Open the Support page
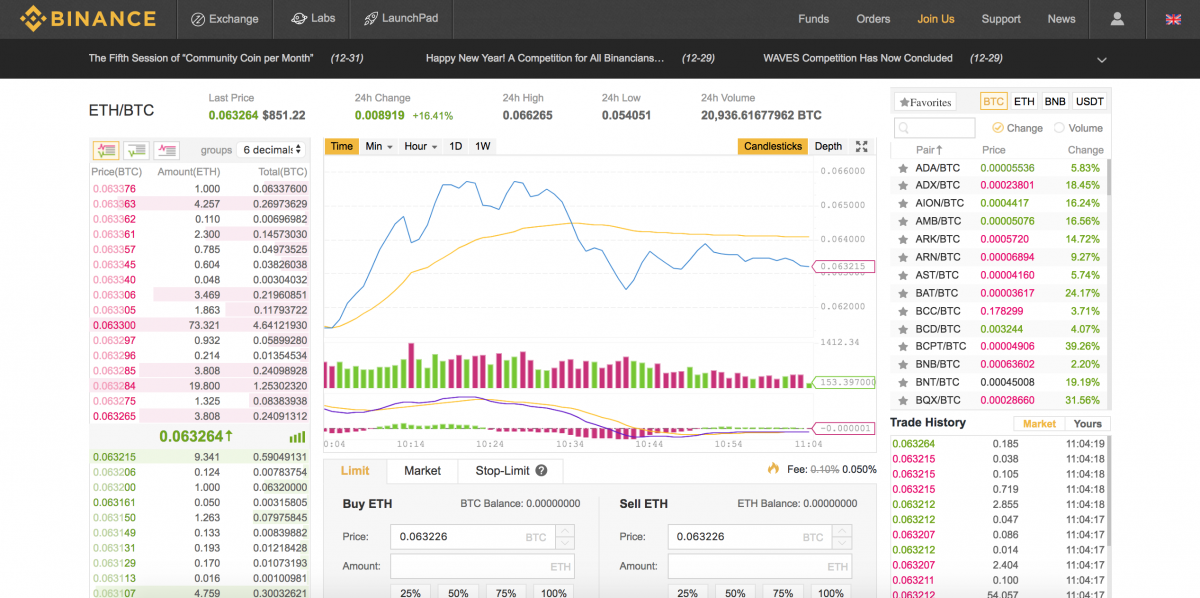1200x598 pixels. (x=1001, y=19)
